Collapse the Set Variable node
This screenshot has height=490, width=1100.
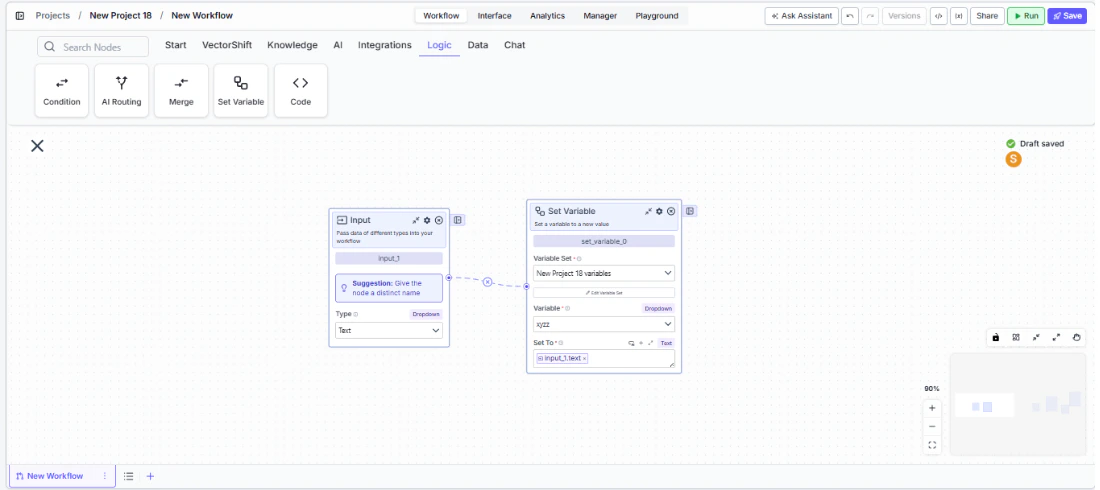(x=648, y=211)
